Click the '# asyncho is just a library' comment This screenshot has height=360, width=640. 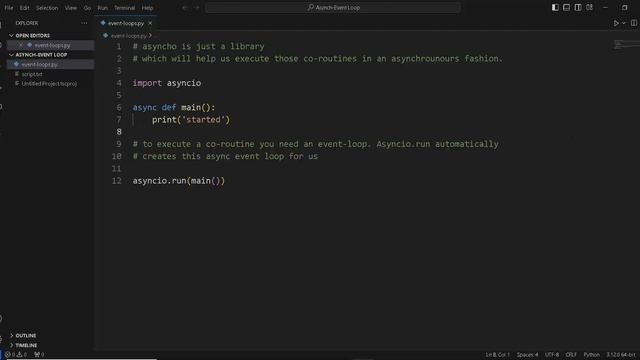pyautogui.click(x=198, y=47)
